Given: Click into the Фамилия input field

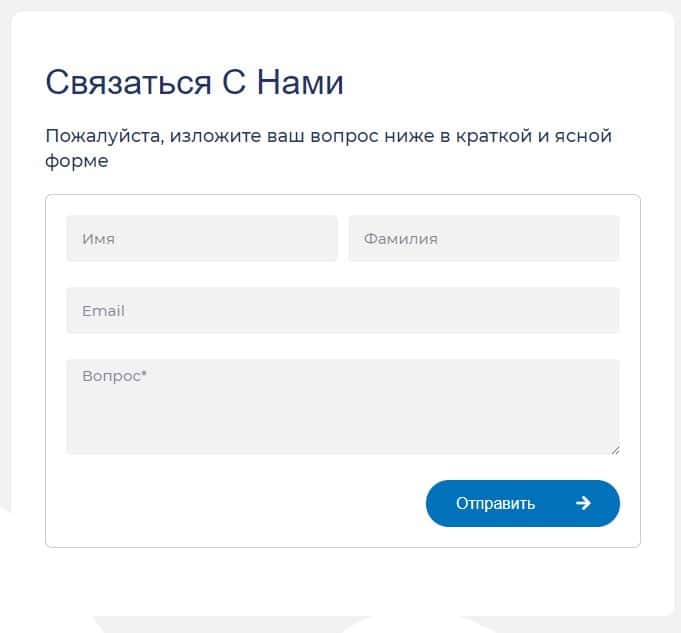Looking at the screenshot, I should point(484,239).
